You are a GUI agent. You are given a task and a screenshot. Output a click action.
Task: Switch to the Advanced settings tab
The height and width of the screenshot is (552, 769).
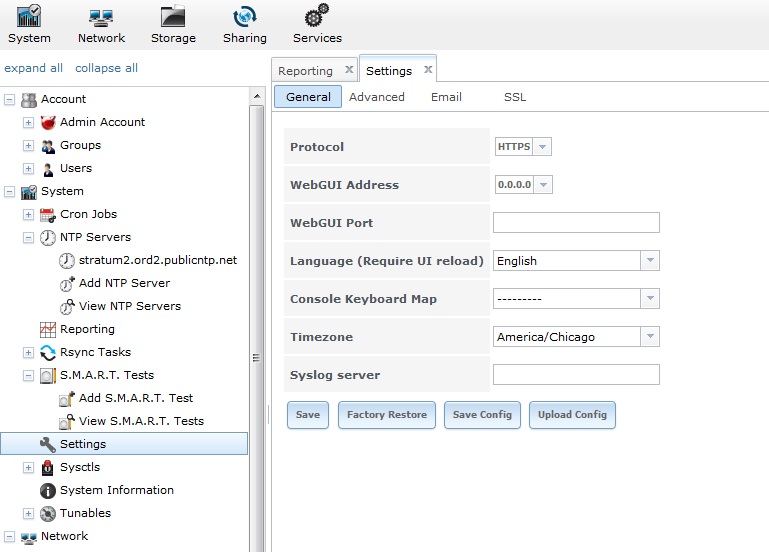[x=377, y=97]
